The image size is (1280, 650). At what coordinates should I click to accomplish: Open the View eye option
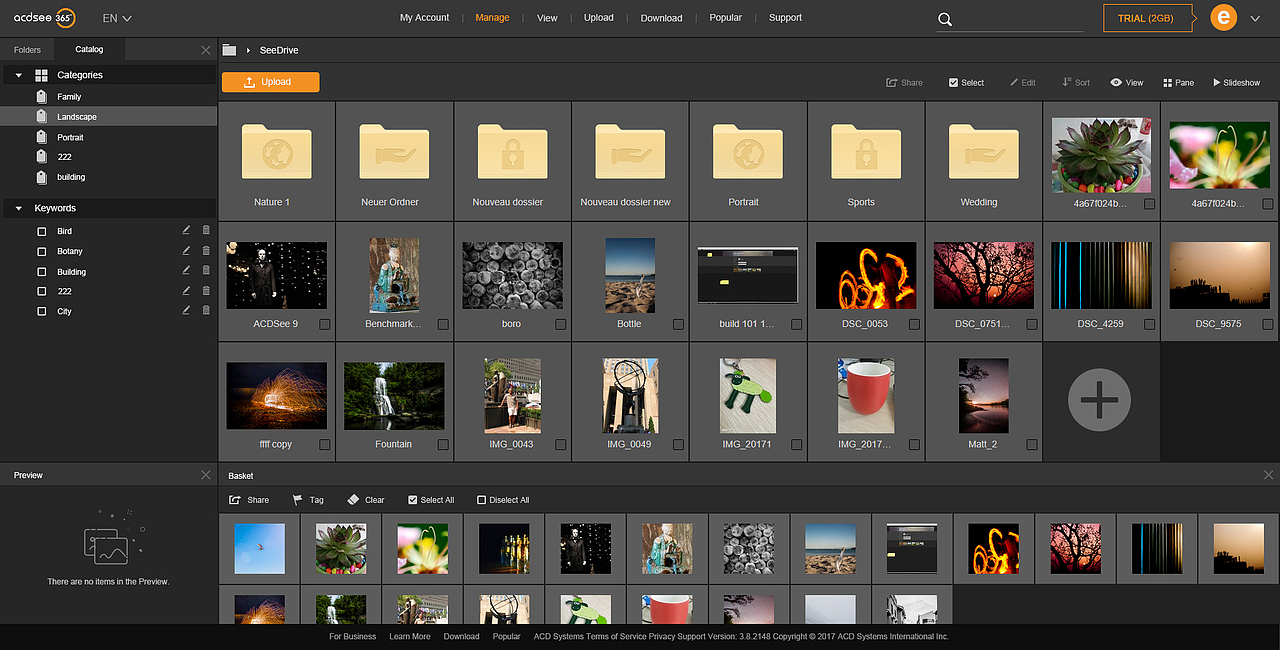tap(1127, 83)
